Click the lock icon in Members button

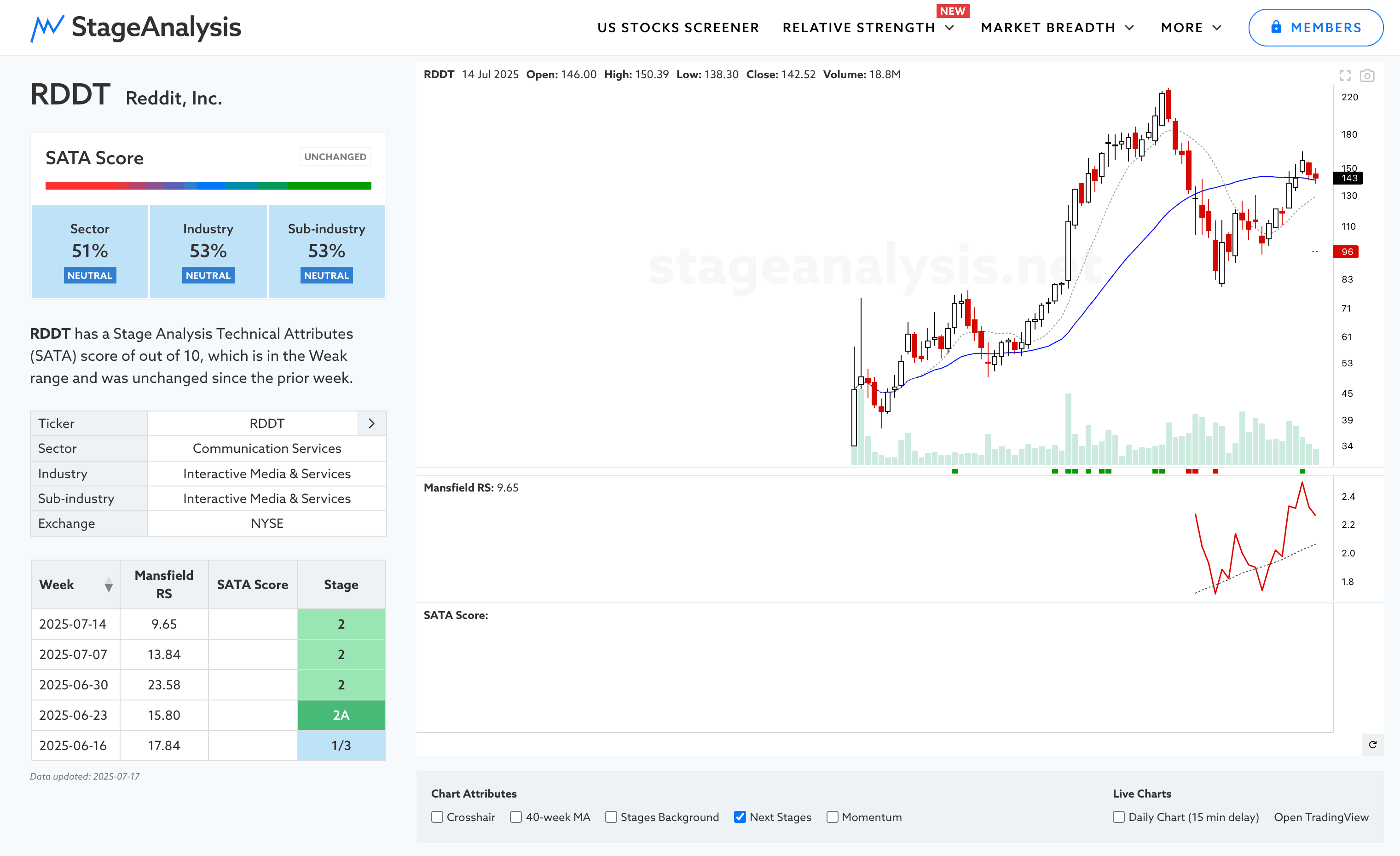pos(1276,27)
